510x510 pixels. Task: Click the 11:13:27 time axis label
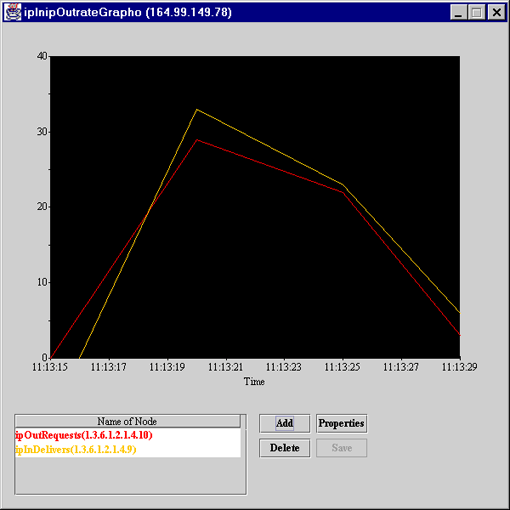pyautogui.click(x=401, y=367)
